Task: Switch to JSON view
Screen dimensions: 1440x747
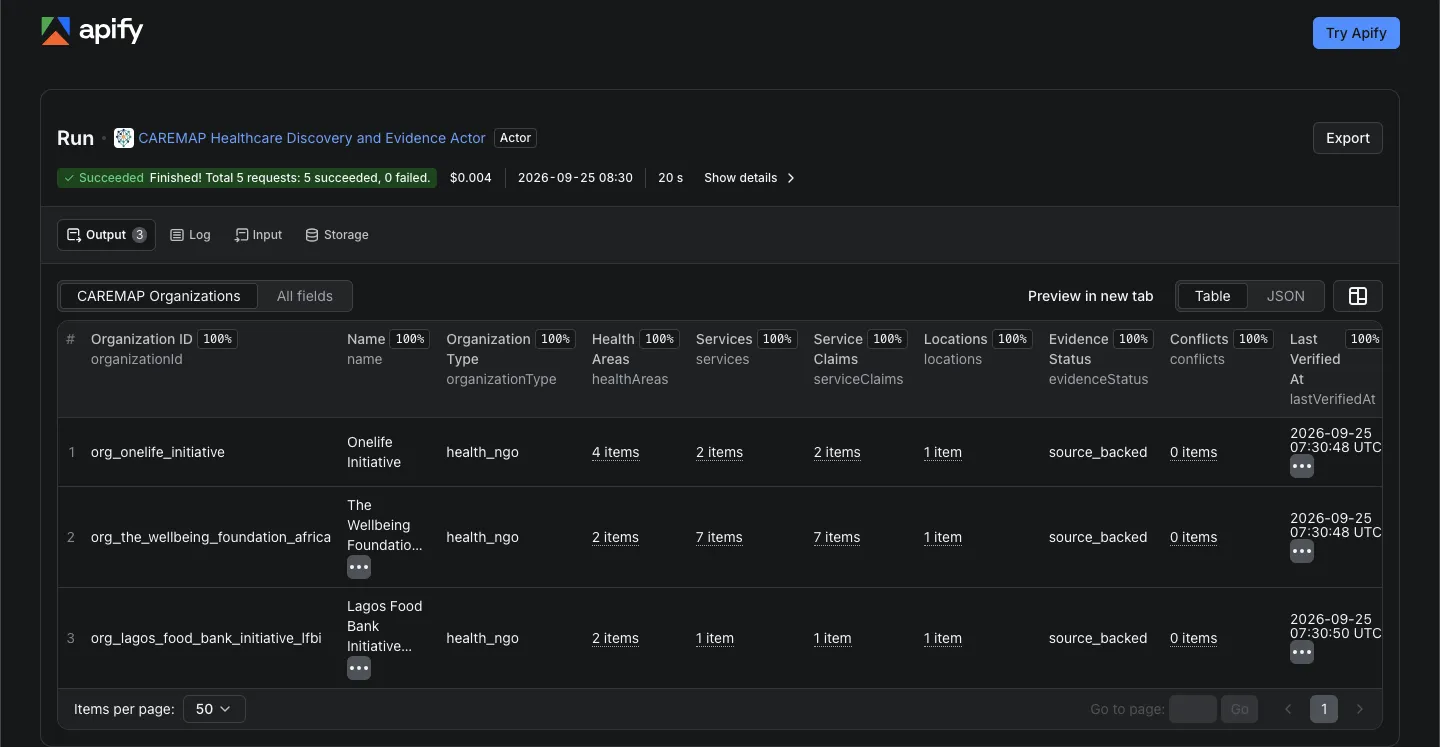Action: (x=1286, y=296)
